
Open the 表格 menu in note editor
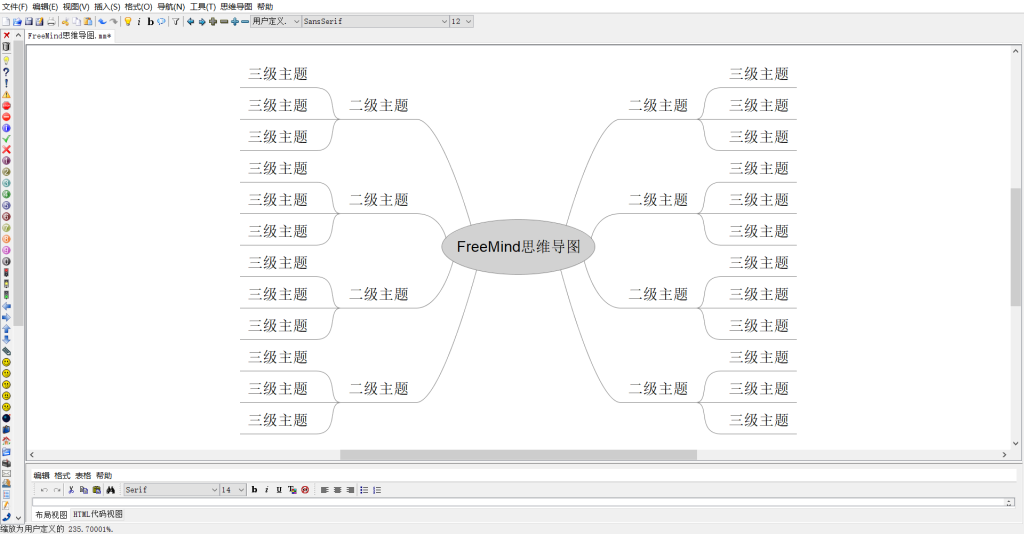tap(83, 475)
